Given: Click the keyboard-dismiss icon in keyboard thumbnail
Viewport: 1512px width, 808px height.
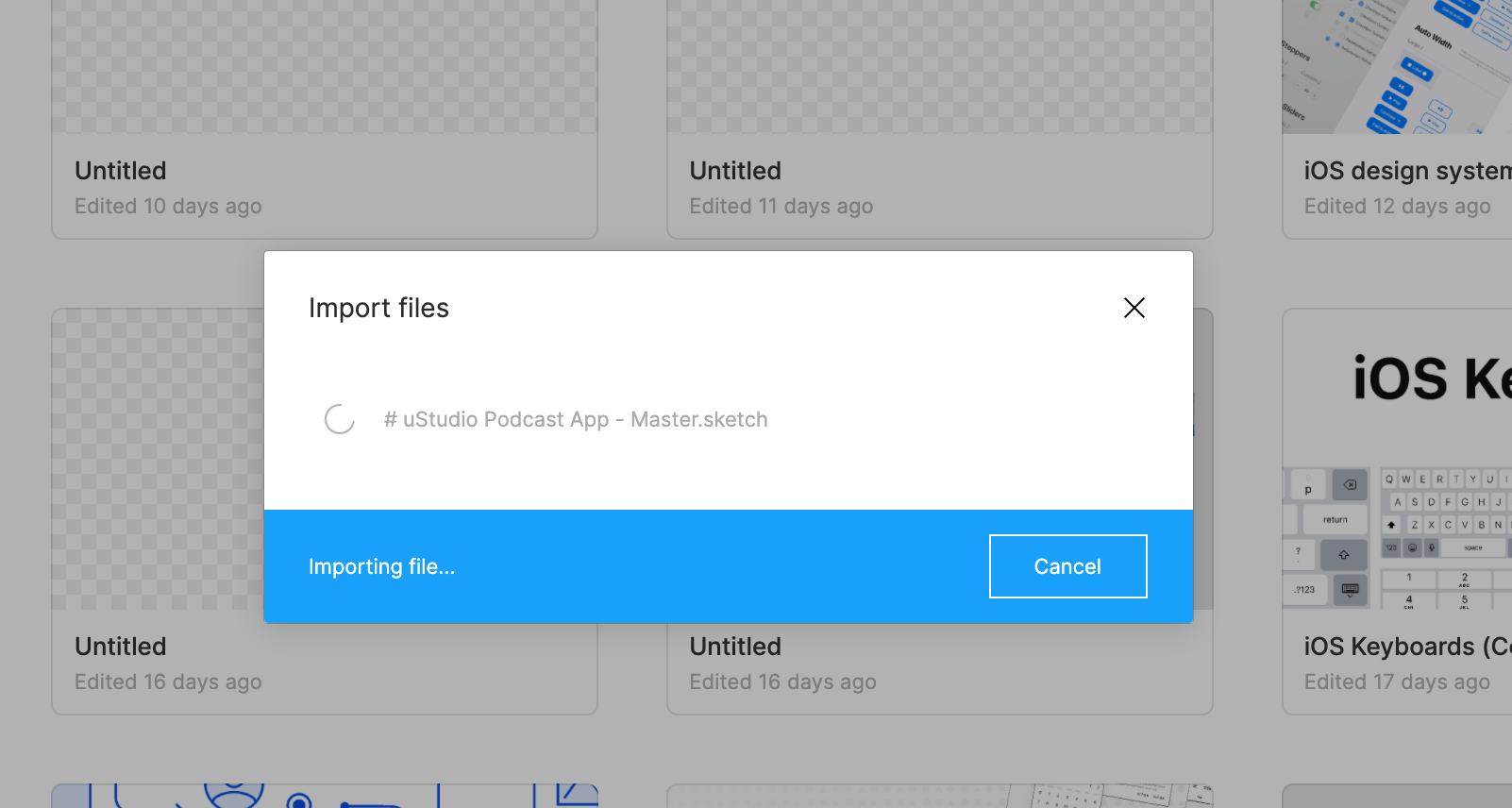Looking at the screenshot, I should (x=1350, y=590).
